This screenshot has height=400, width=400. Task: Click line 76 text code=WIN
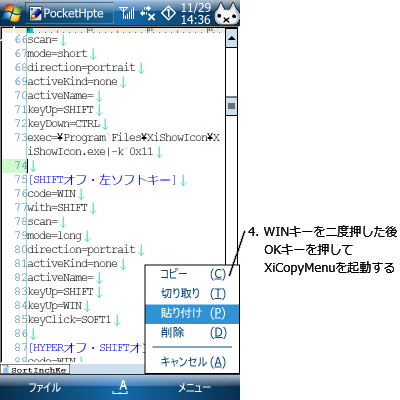[52, 194]
